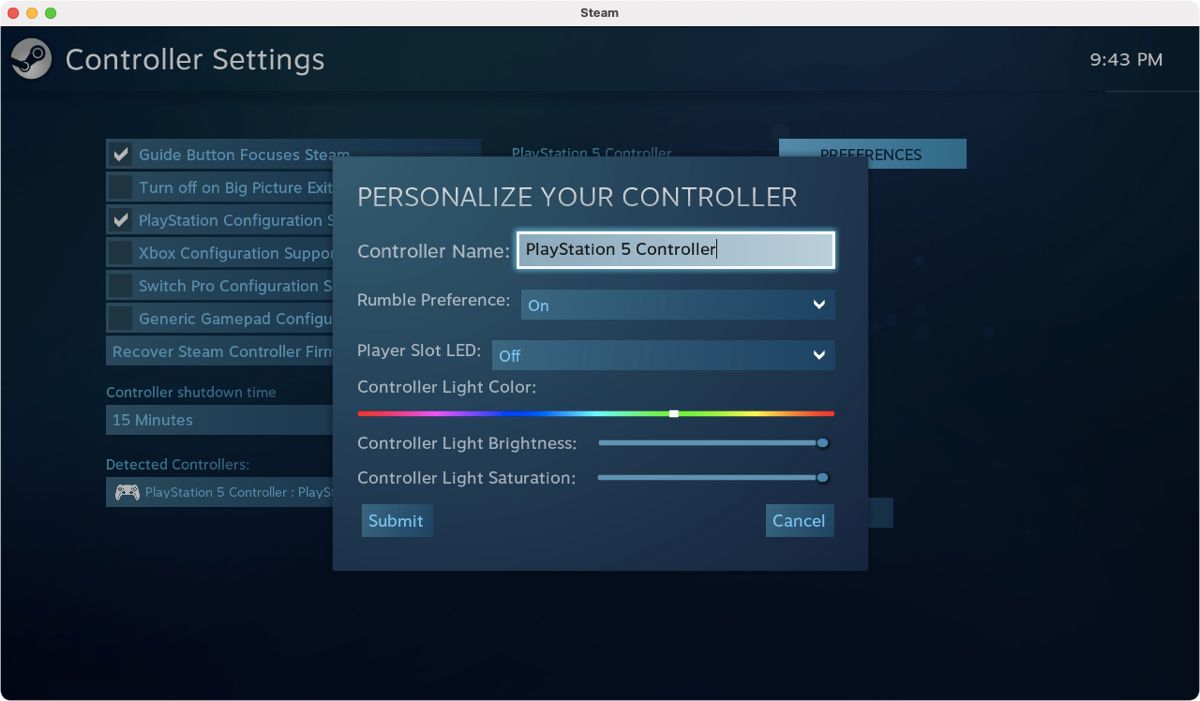Image resolution: width=1200 pixels, height=701 pixels.
Task: Open the Preferences panel
Action: click(x=872, y=154)
